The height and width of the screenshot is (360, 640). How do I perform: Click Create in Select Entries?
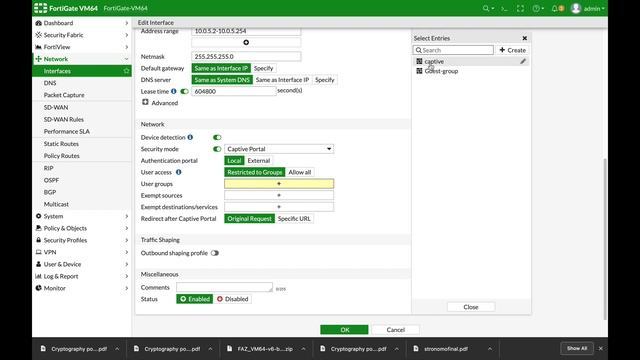(x=512, y=50)
